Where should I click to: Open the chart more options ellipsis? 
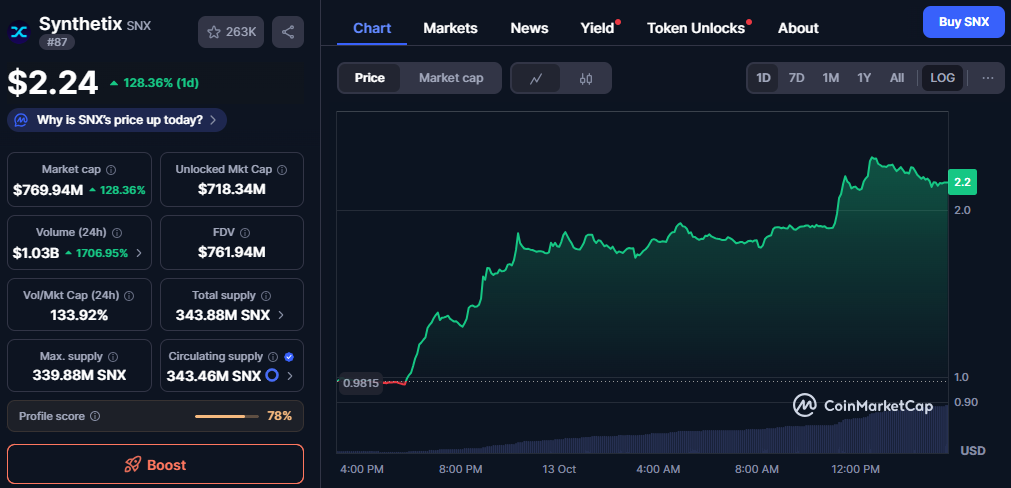point(987,78)
